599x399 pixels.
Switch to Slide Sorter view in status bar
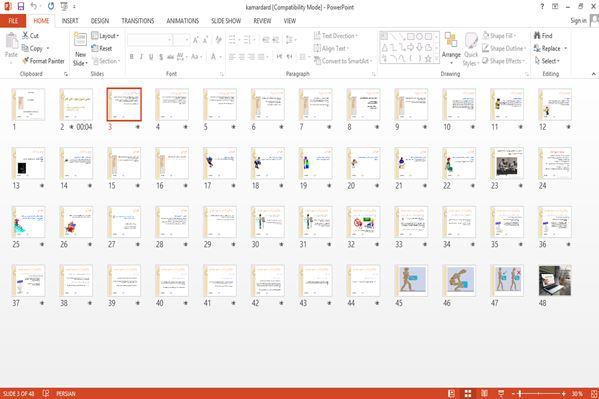468,393
